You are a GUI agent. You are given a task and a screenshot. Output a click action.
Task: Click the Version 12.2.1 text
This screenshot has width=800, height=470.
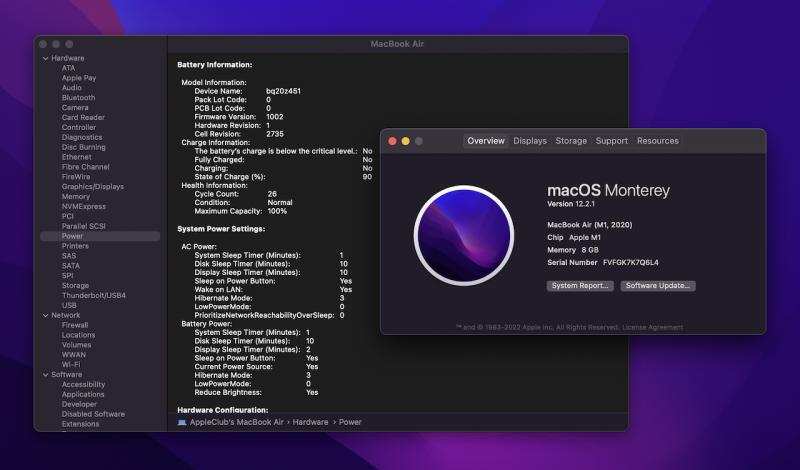(570, 204)
